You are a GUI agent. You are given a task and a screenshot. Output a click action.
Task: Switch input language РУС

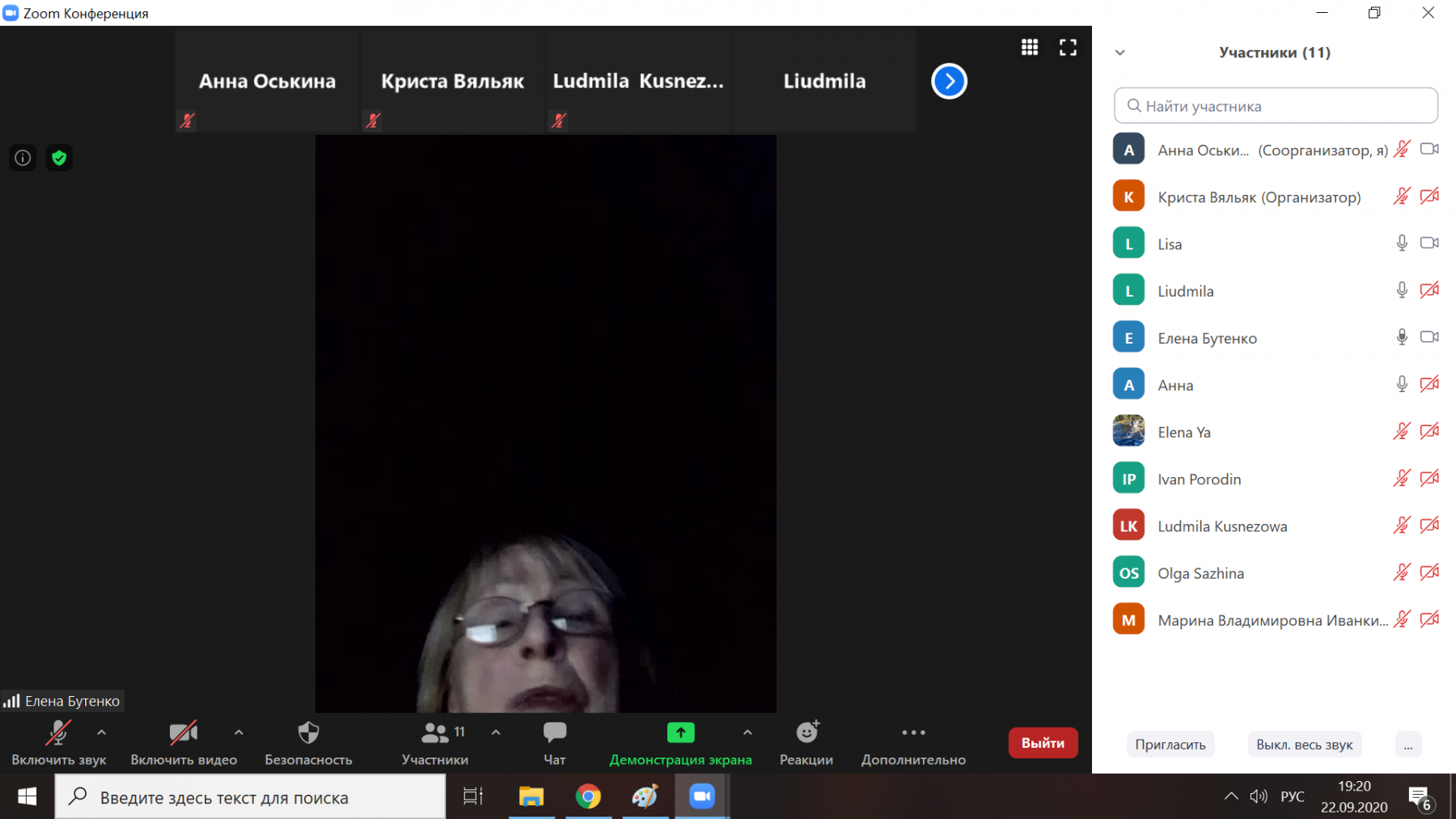pos(1293,796)
